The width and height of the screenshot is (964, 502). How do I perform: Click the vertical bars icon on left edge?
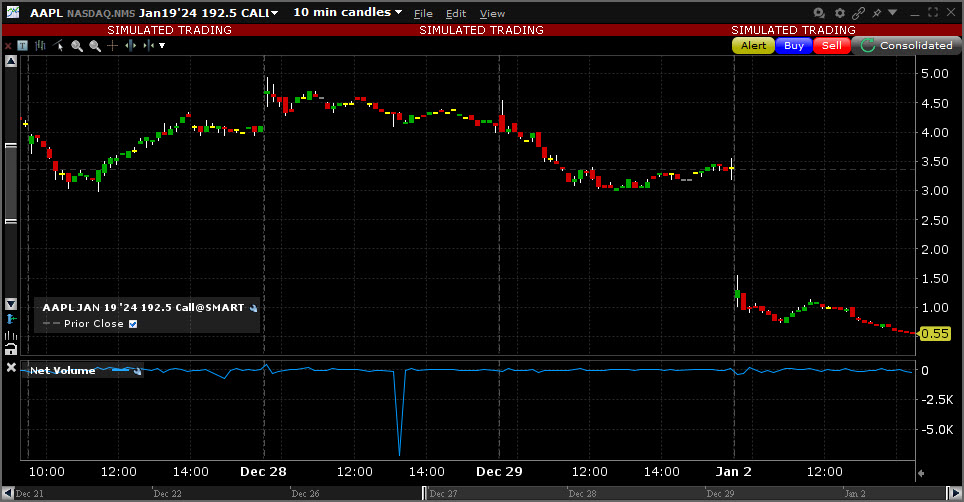click(x=10, y=335)
